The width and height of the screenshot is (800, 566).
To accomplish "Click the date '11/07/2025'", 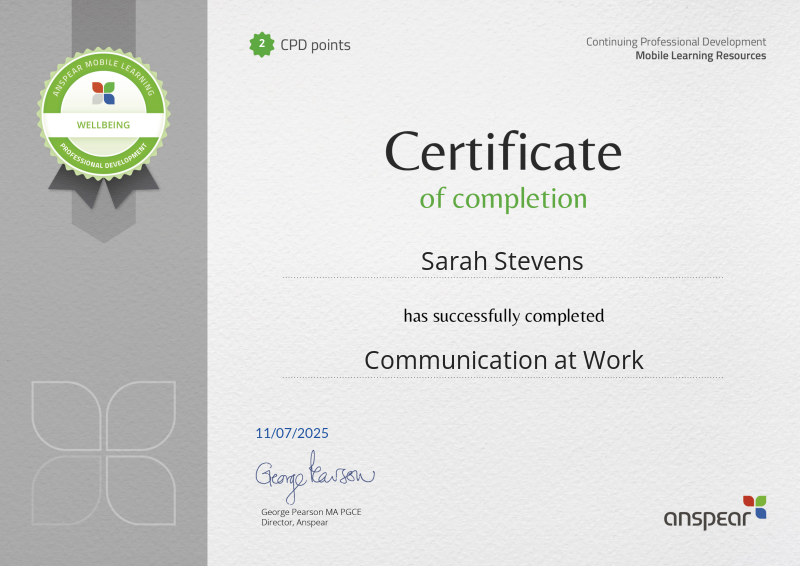I will [292, 433].
